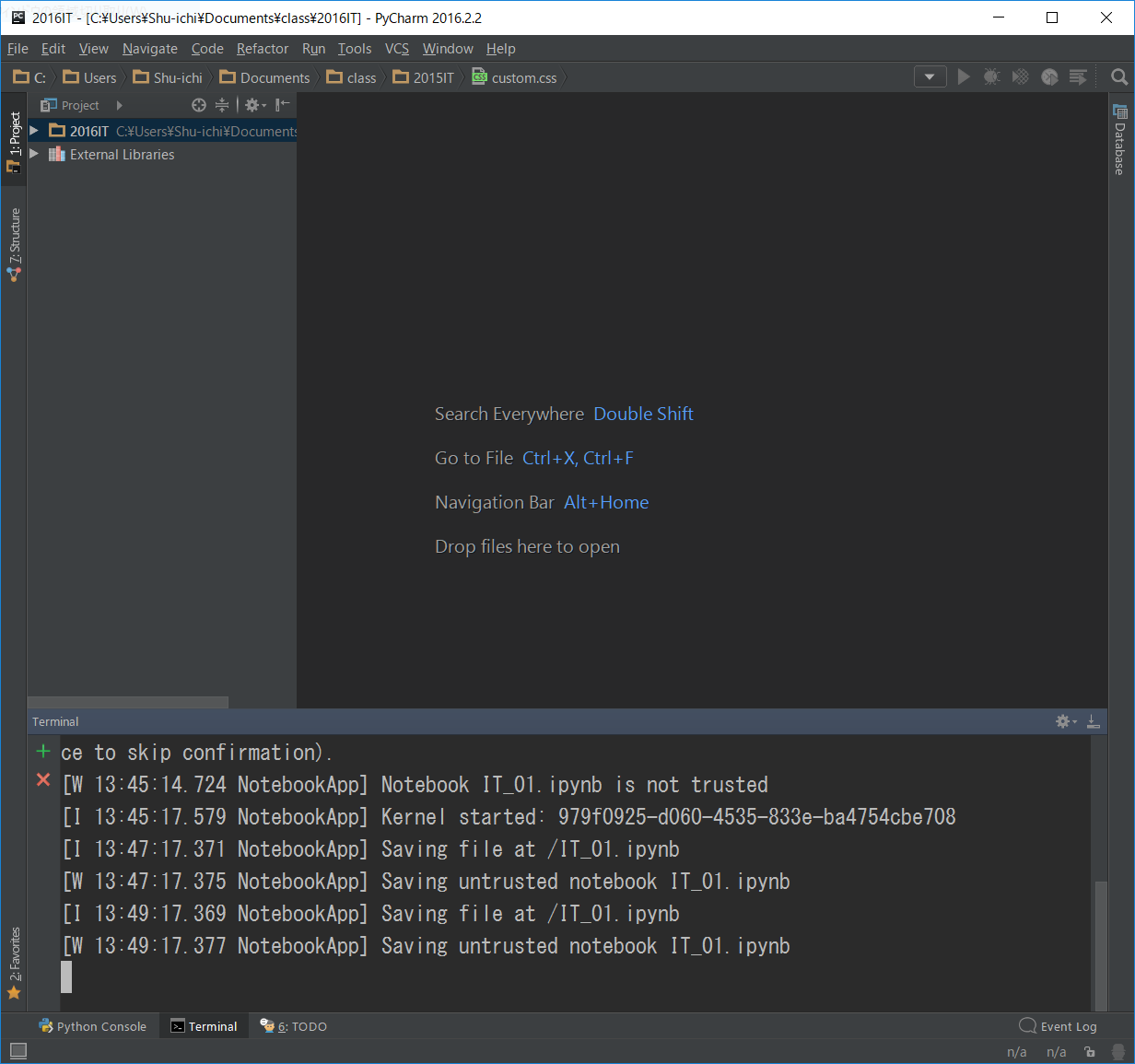Image resolution: width=1135 pixels, height=1064 pixels.
Task: Click Run with Coverage icon
Action: (1020, 77)
